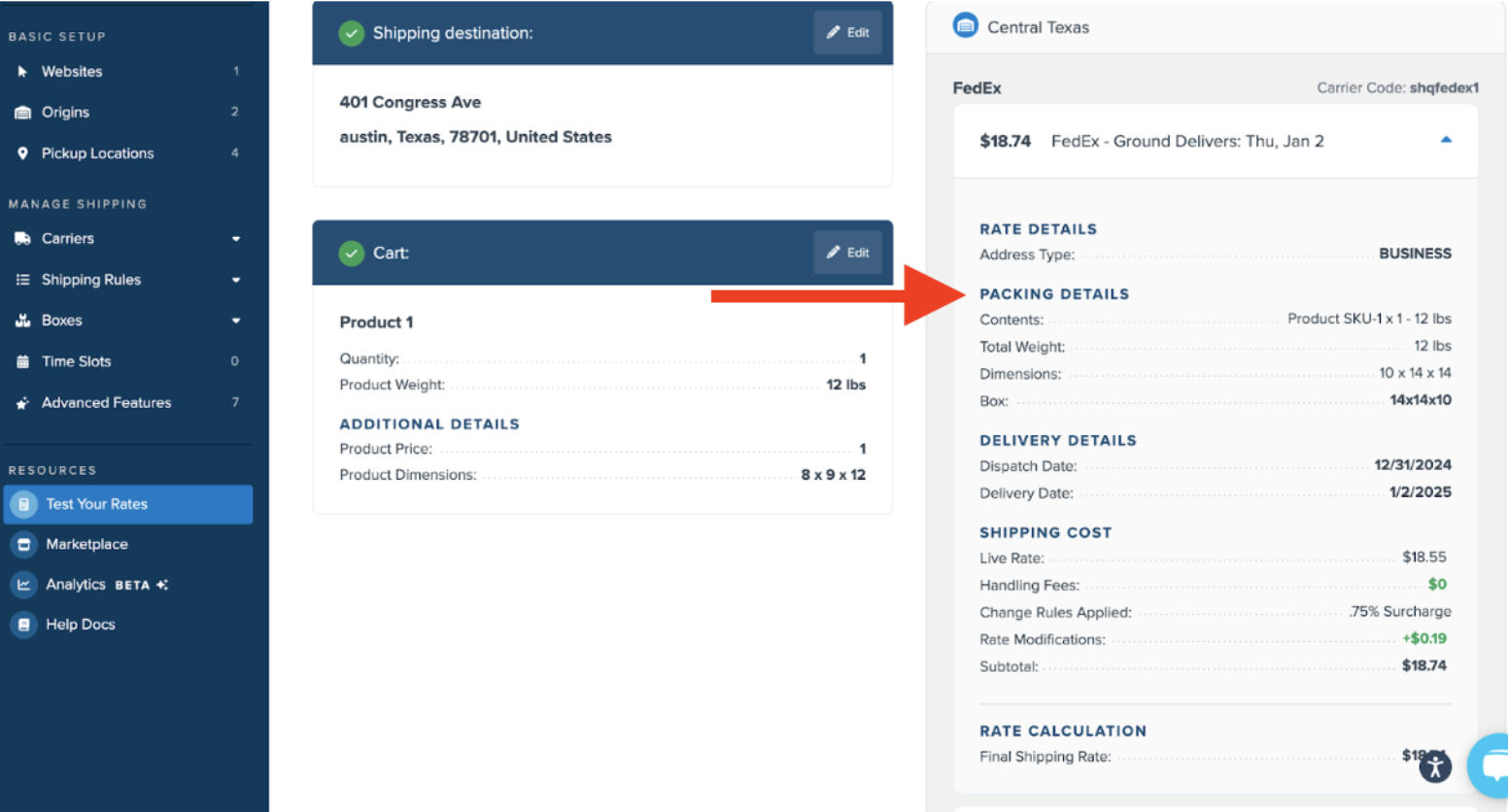Edit the Shipping destination section
Image resolution: width=1508 pixels, height=812 pixels.
(x=847, y=33)
